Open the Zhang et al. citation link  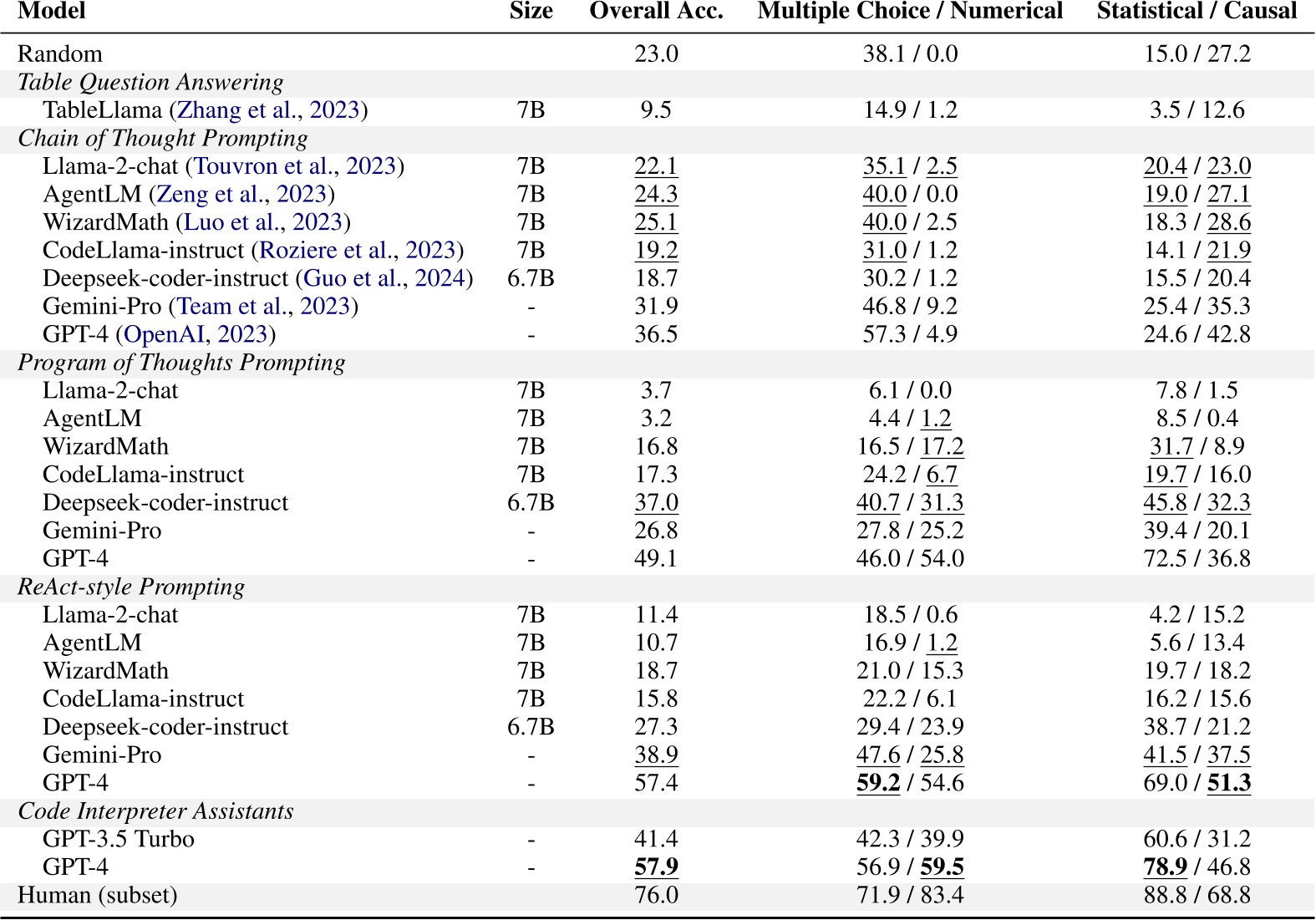(x=236, y=110)
